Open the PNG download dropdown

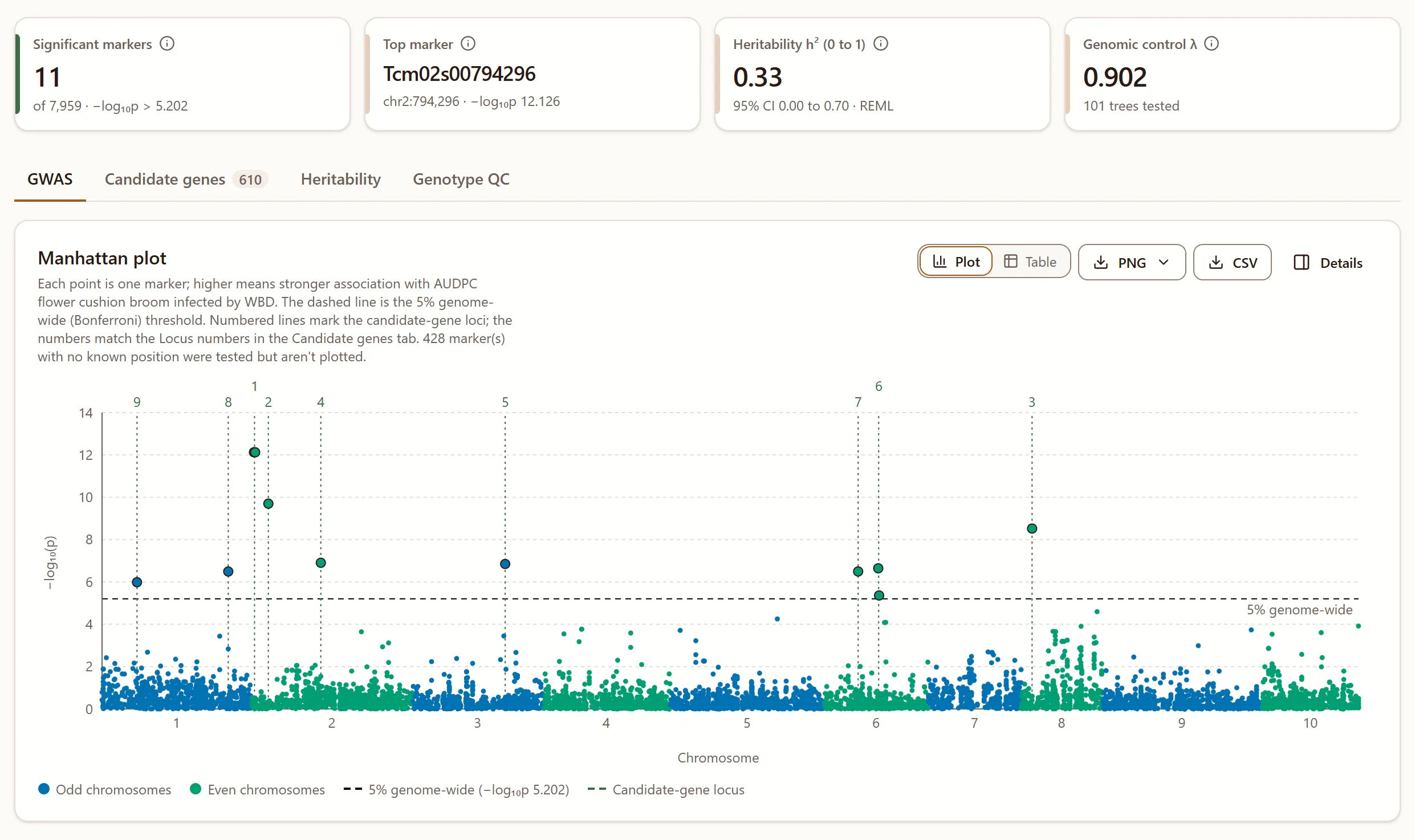[x=1132, y=262]
